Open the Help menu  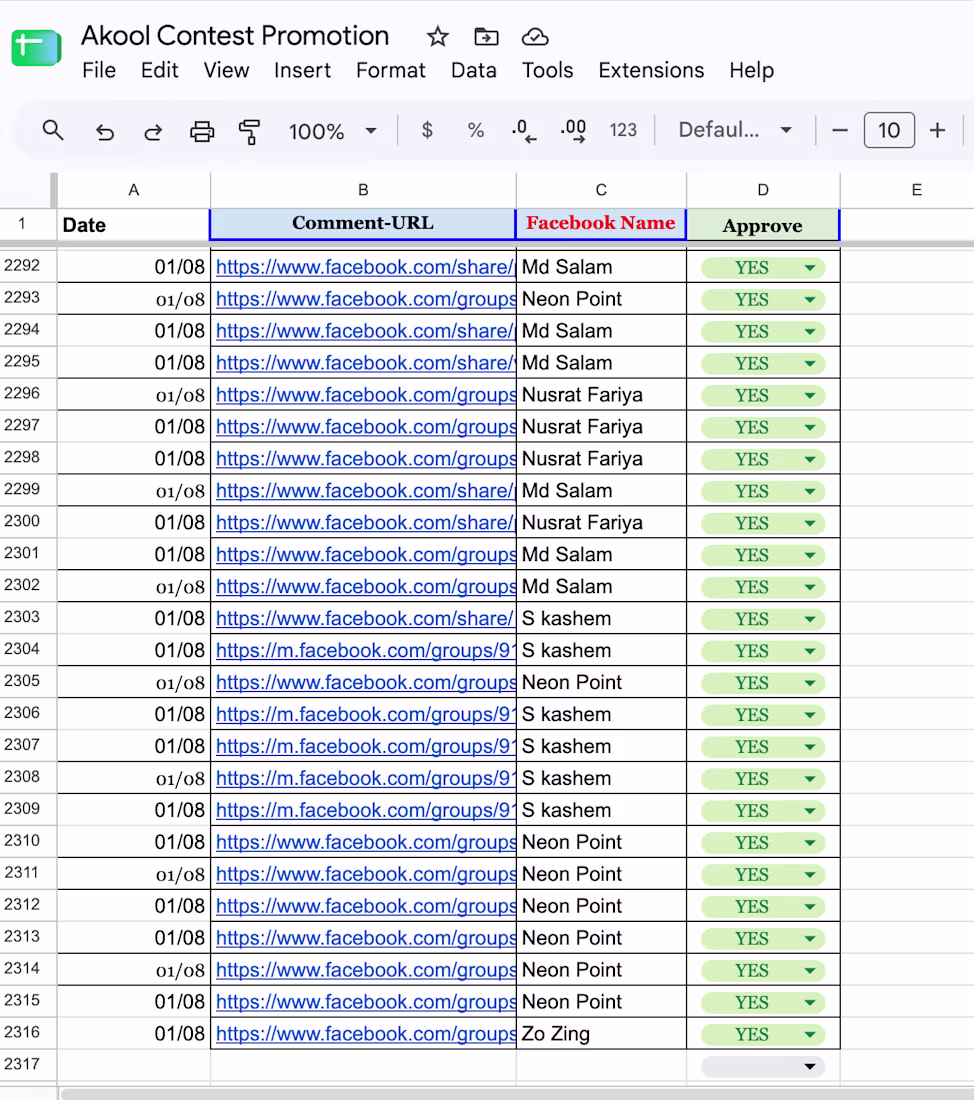[x=751, y=70]
